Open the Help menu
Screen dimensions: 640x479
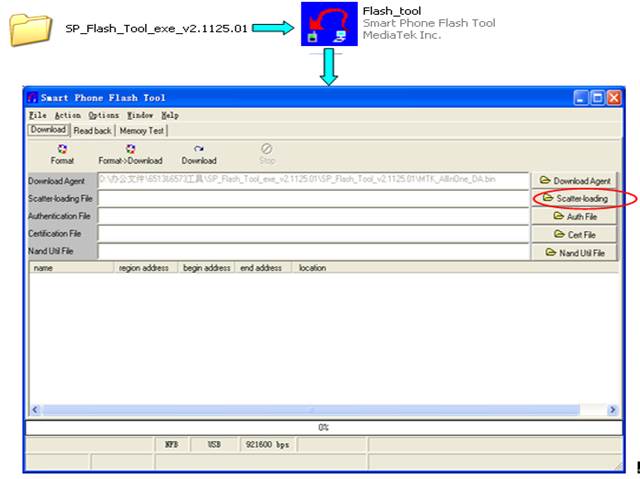click(170, 115)
